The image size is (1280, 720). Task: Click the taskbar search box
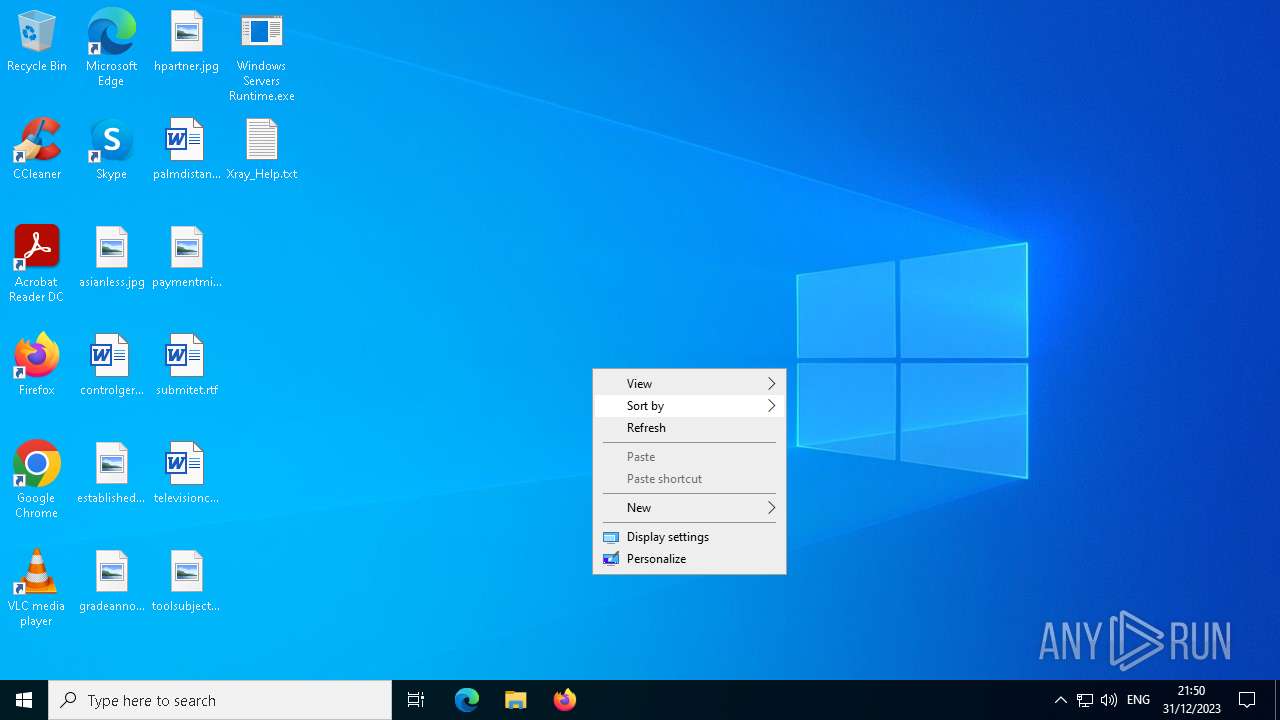pyautogui.click(x=220, y=700)
